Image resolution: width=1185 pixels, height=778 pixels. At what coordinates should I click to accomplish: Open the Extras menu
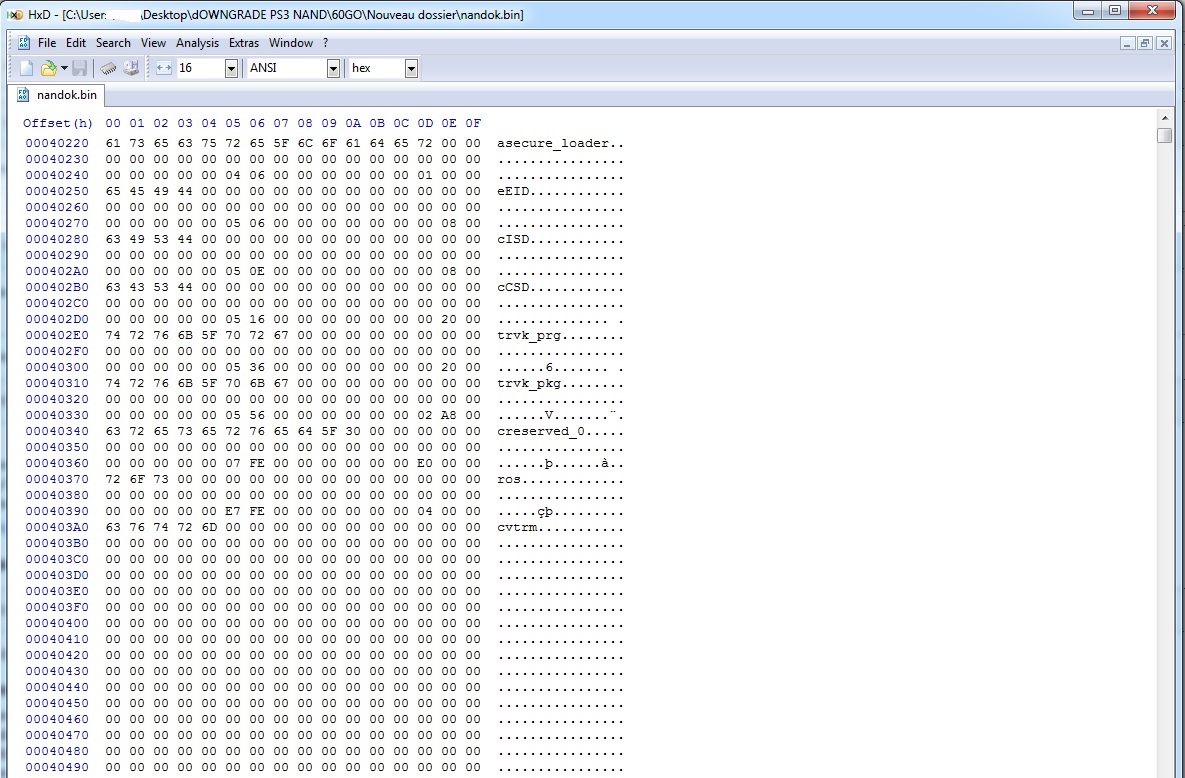(244, 43)
